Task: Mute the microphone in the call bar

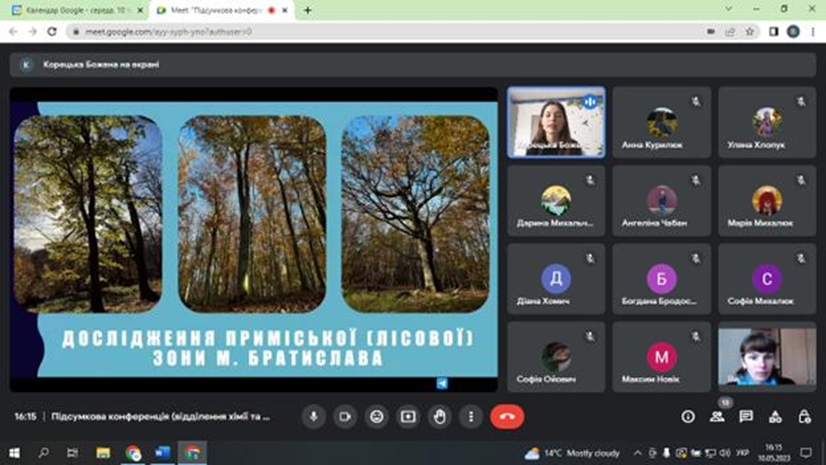Action: coord(314,416)
